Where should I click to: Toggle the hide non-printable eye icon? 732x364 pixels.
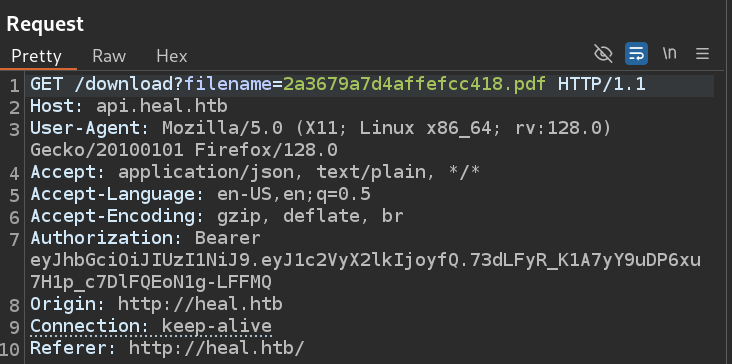click(603, 54)
